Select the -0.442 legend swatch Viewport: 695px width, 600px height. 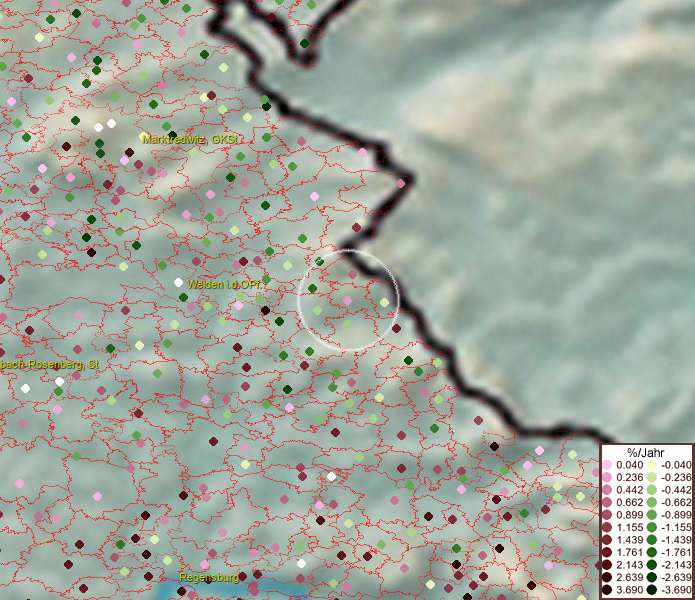point(652,490)
